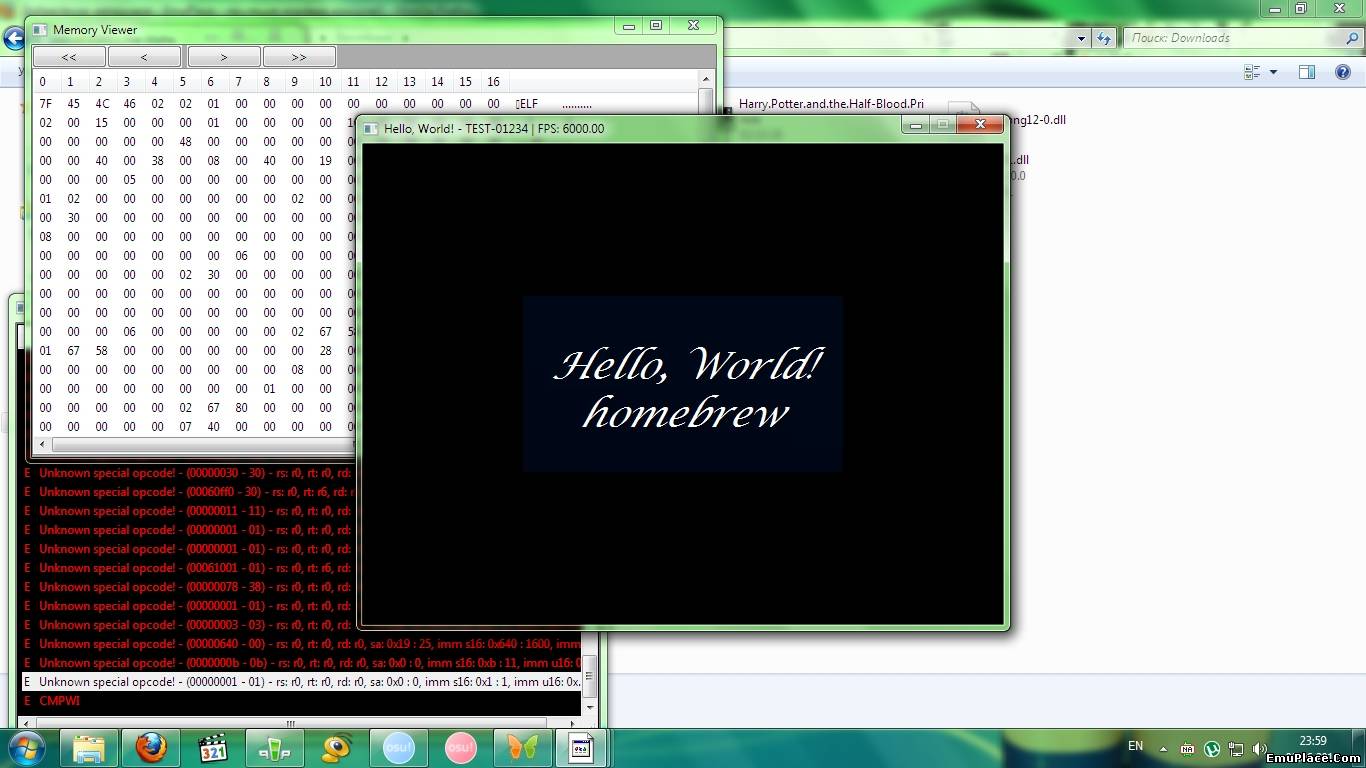Jump to first page with << button
The height and width of the screenshot is (768, 1366).
point(69,57)
